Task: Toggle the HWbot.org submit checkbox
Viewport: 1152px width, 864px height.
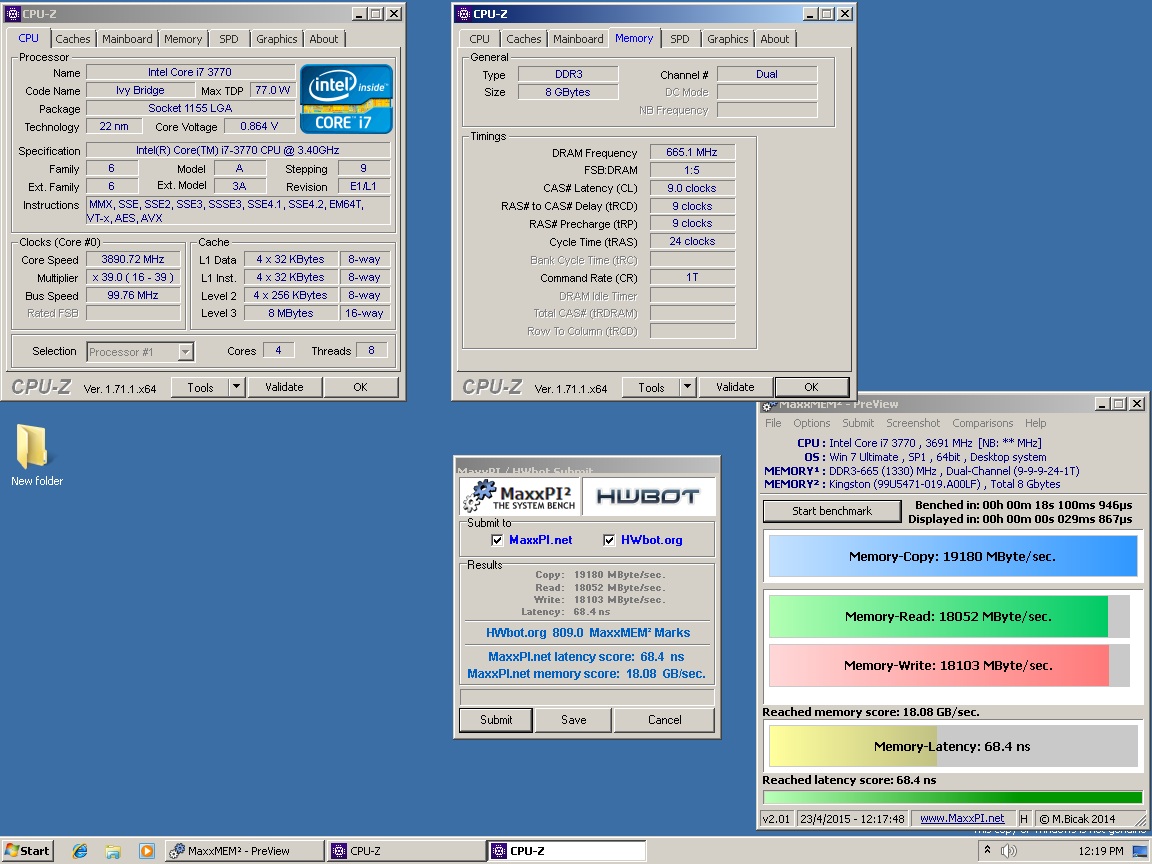Action: point(609,540)
